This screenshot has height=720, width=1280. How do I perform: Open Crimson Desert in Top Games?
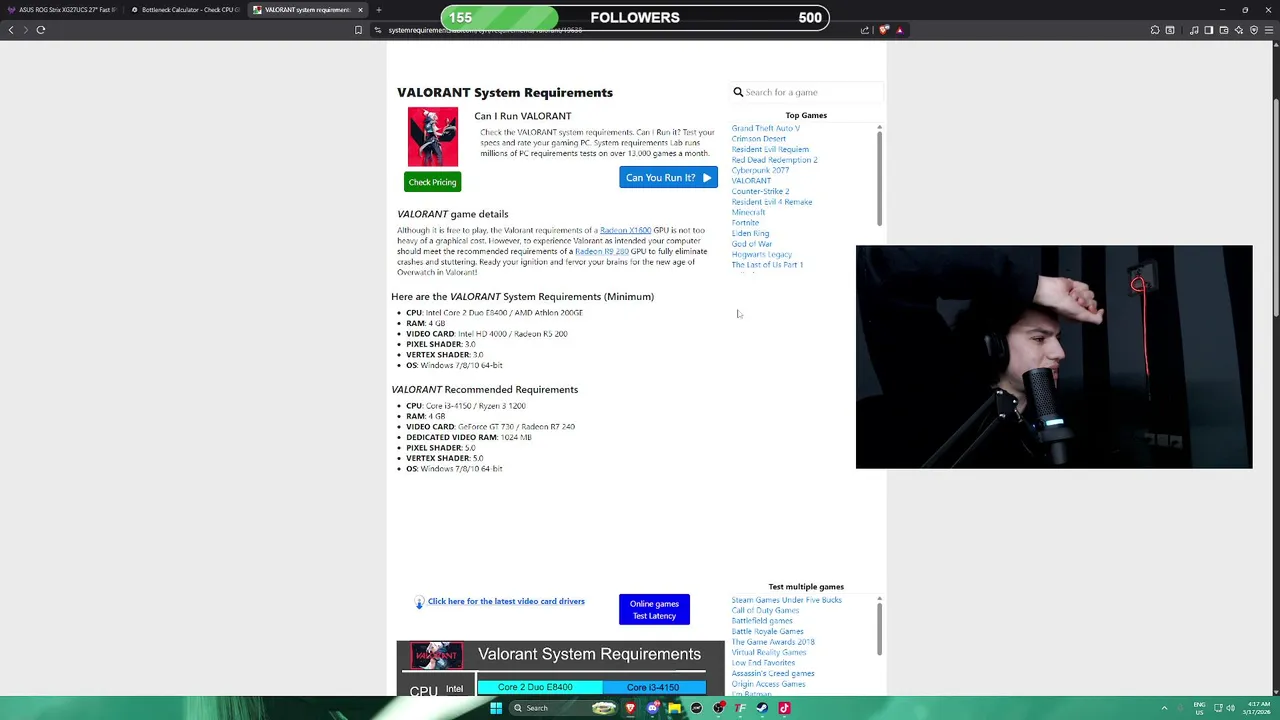point(758,139)
